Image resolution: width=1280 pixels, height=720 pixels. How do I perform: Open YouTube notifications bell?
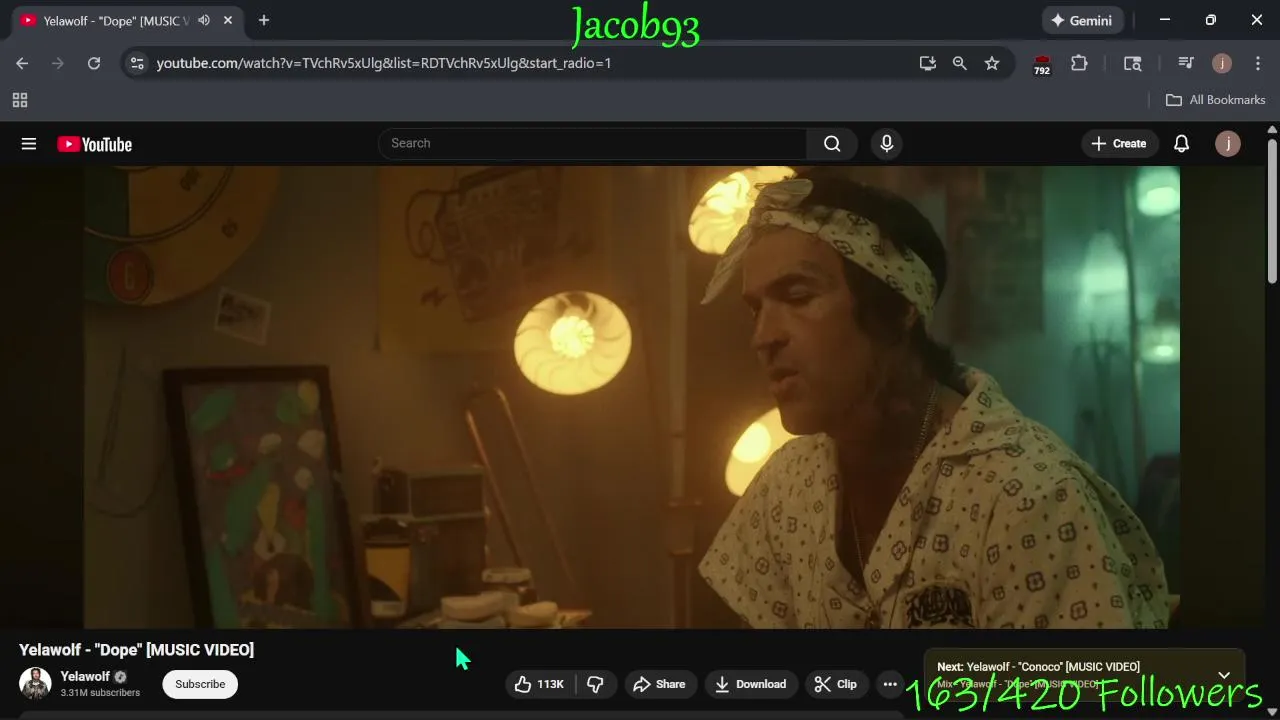tap(1181, 143)
